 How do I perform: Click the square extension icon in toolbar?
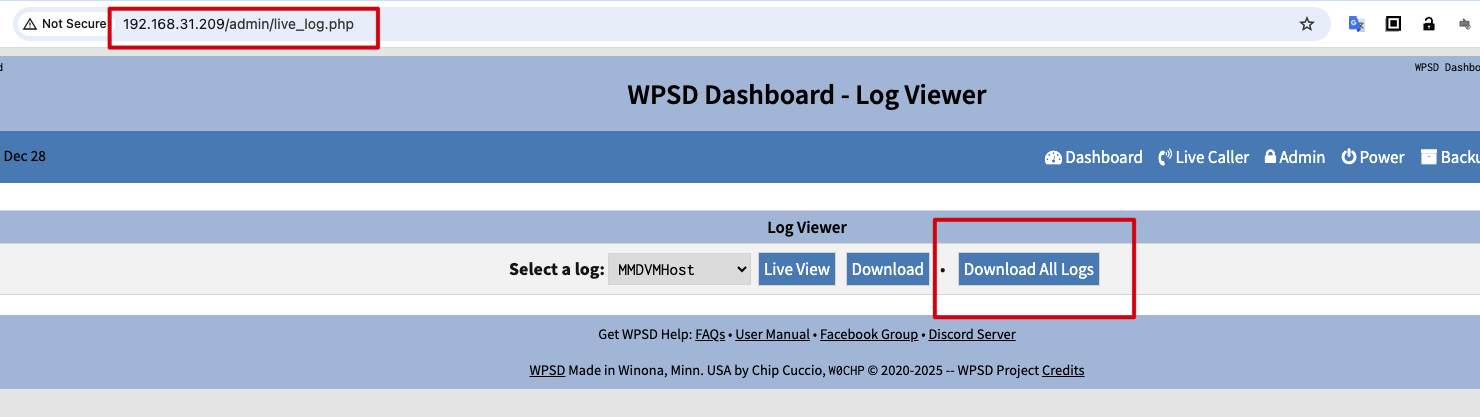(1392, 24)
